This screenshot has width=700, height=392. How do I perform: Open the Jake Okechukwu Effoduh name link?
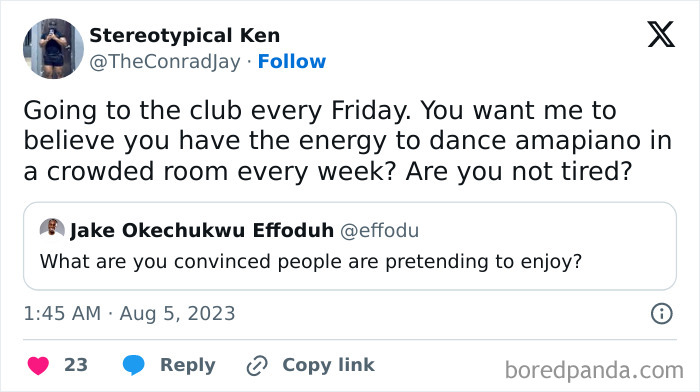[x=202, y=230]
